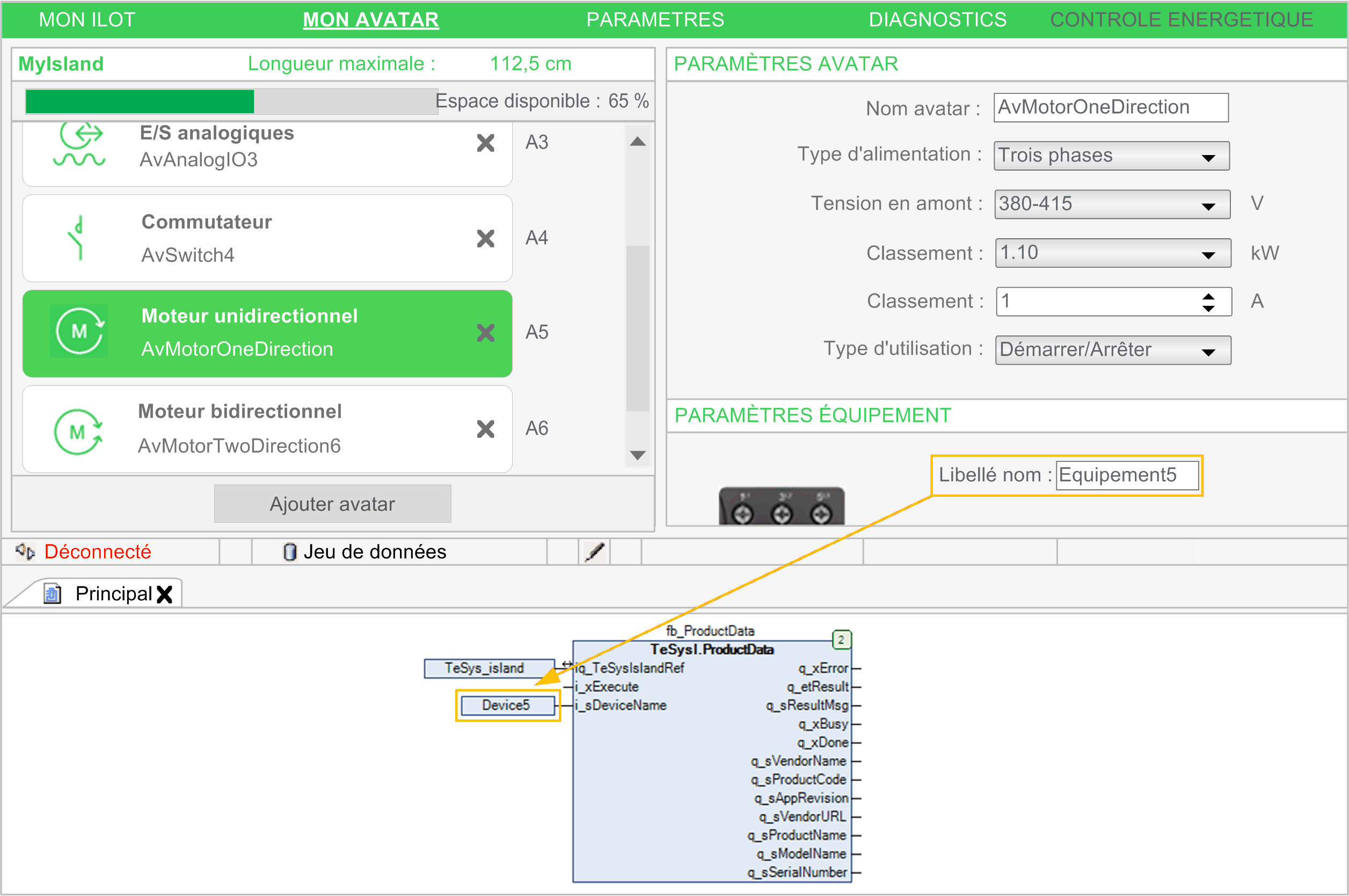
Task: Click the Commutateur switch icon
Action: (x=78, y=238)
